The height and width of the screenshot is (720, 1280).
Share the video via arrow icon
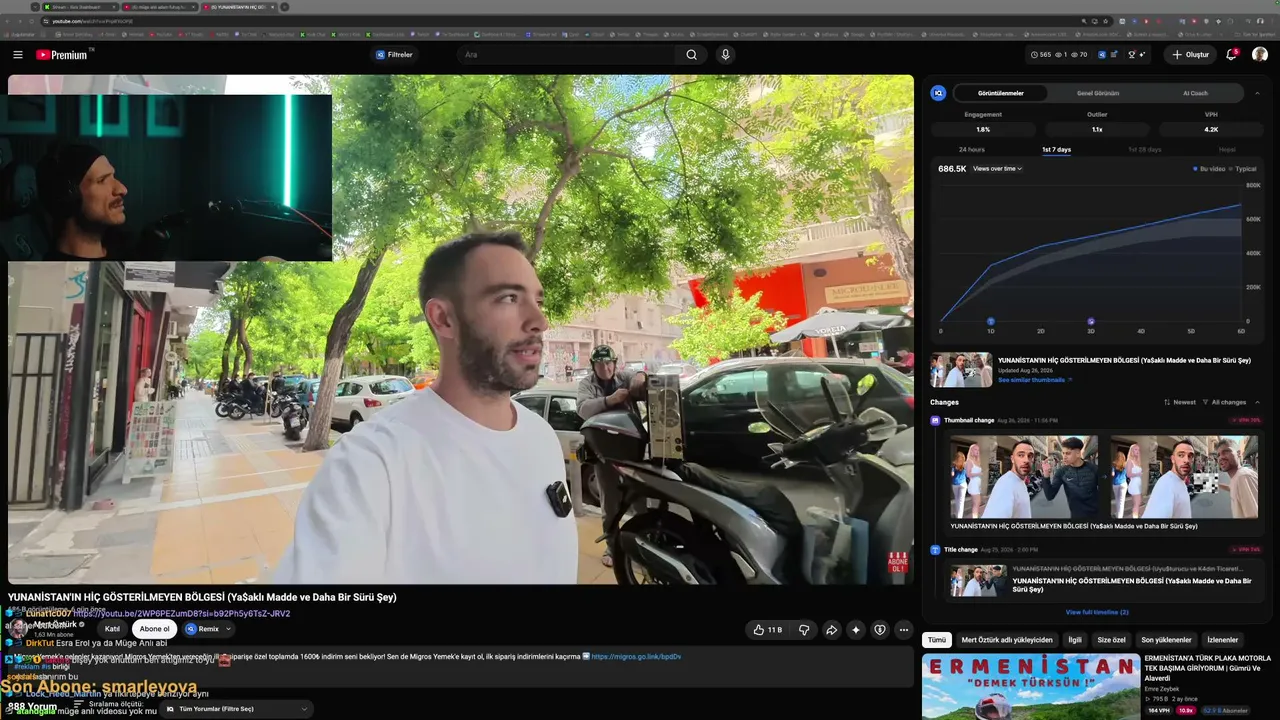831,630
